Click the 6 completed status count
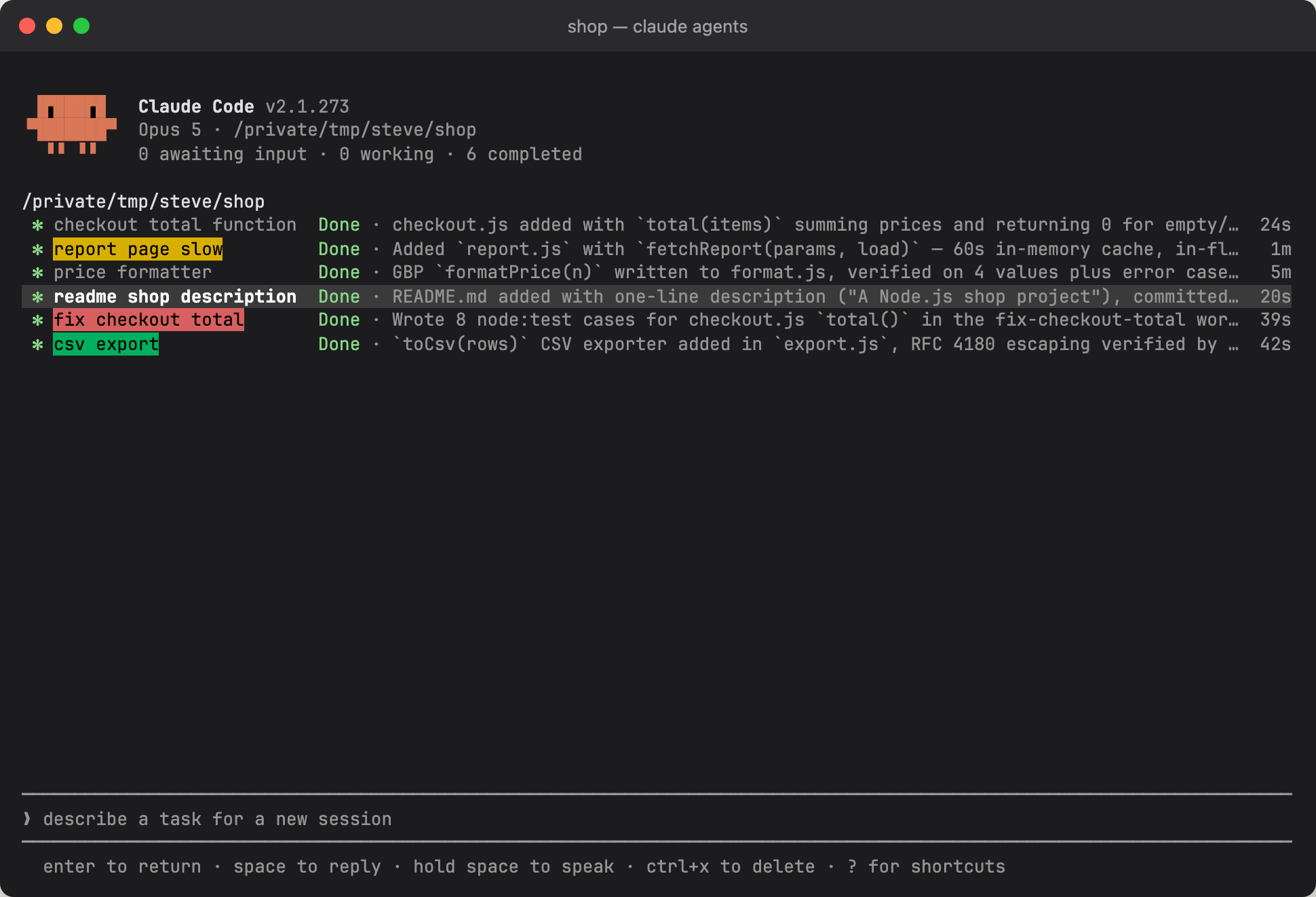 coord(524,155)
